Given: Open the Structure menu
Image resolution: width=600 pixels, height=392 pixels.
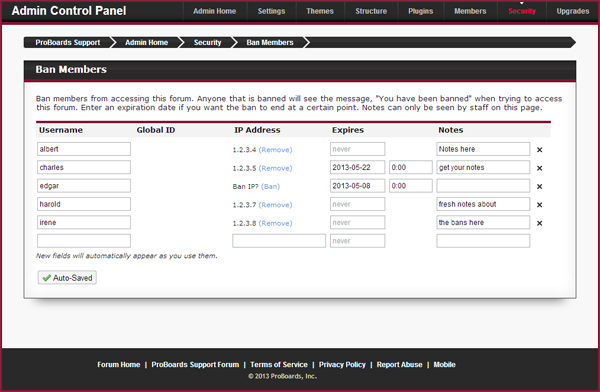Looking at the screenshot, I should 371,11.
